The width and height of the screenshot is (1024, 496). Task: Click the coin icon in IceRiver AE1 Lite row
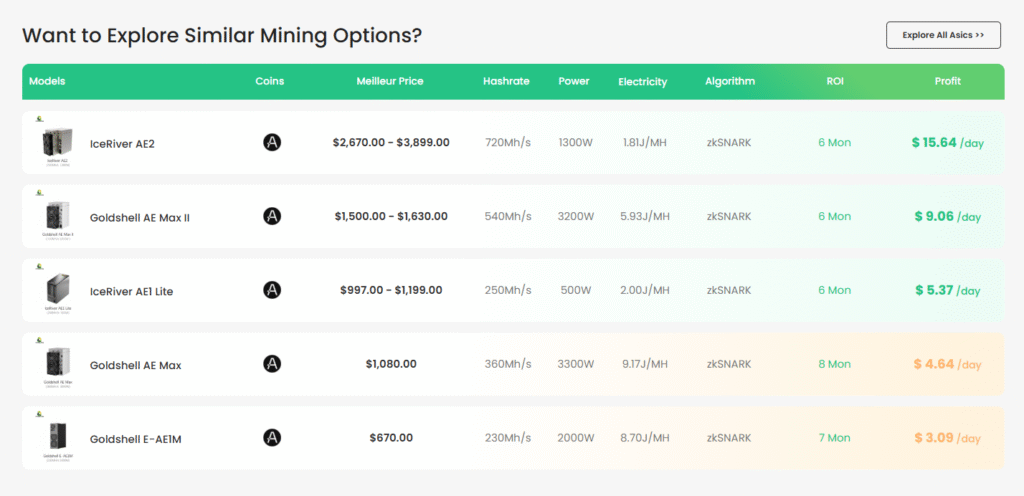click(271, 290)
